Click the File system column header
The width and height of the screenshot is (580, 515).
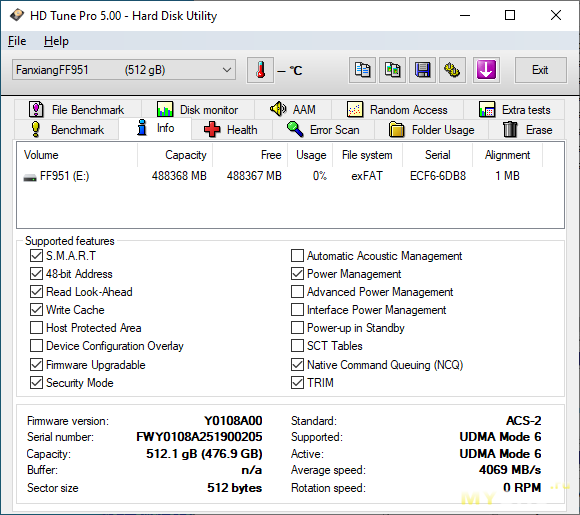pyautogui.click(x=367, y=155)
